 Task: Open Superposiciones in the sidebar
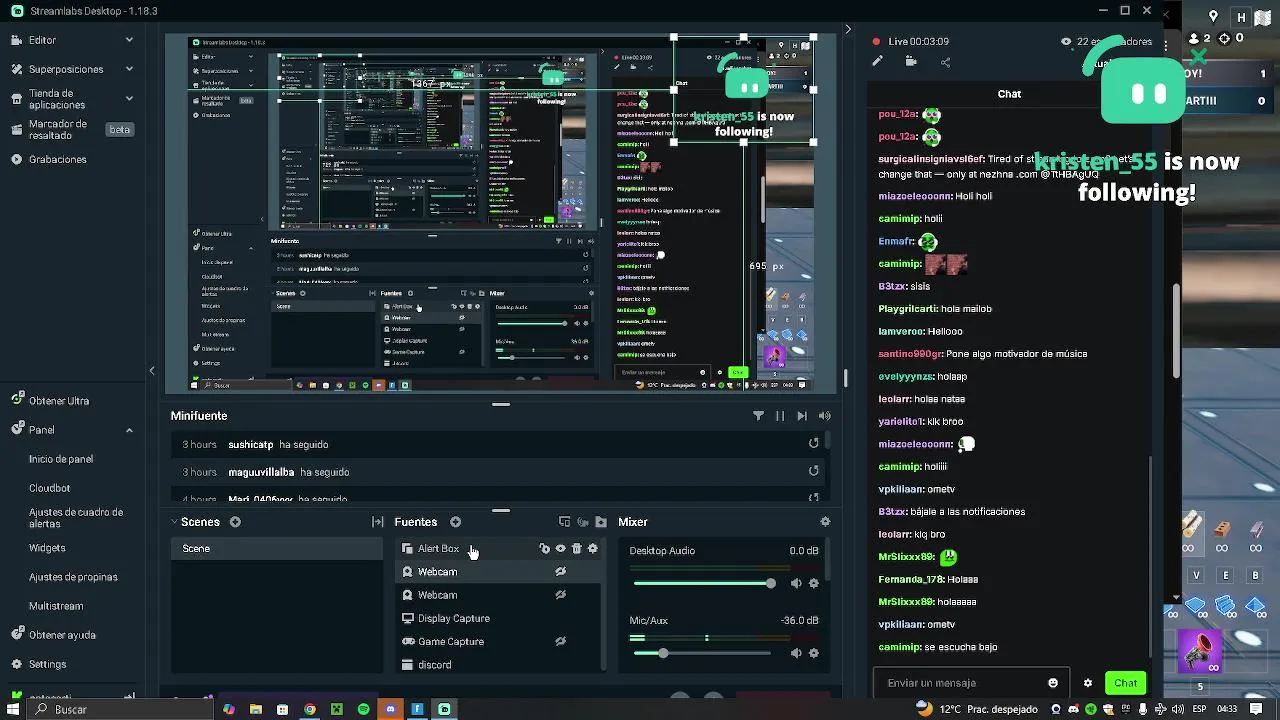click(x=66, y=69)
